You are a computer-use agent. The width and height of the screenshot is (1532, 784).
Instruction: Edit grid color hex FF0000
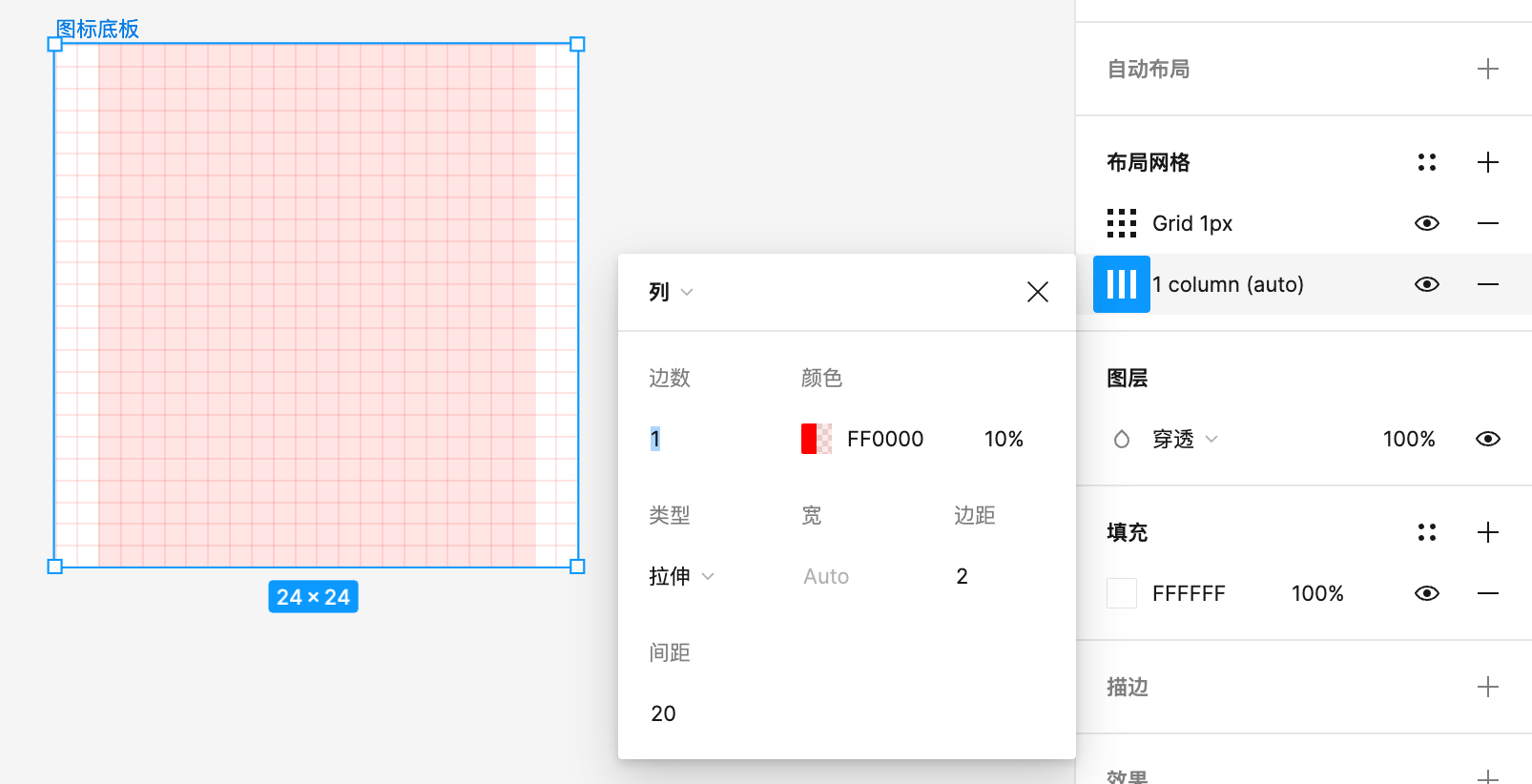point(885,439)
